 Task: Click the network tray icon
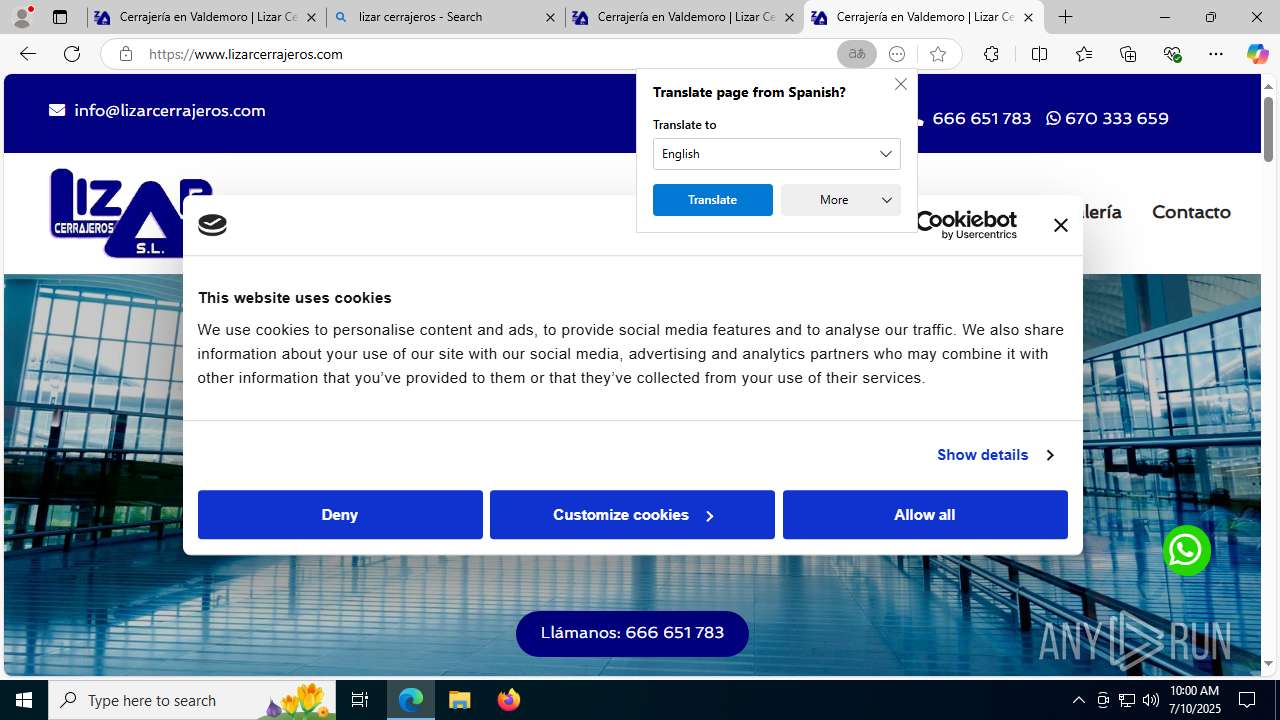point(1126,700)
